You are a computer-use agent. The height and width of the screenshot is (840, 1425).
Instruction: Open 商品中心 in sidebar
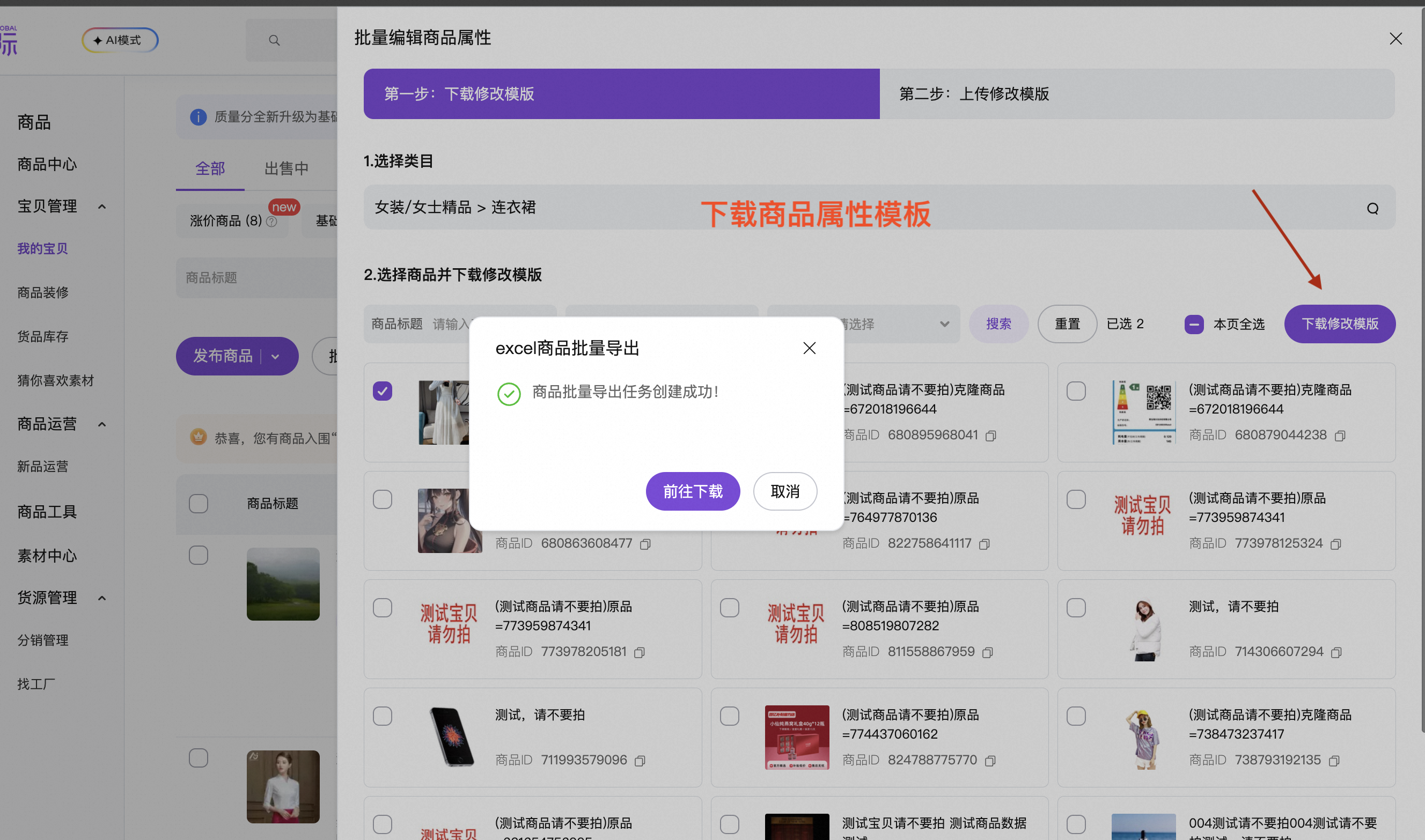click(47, 164)
